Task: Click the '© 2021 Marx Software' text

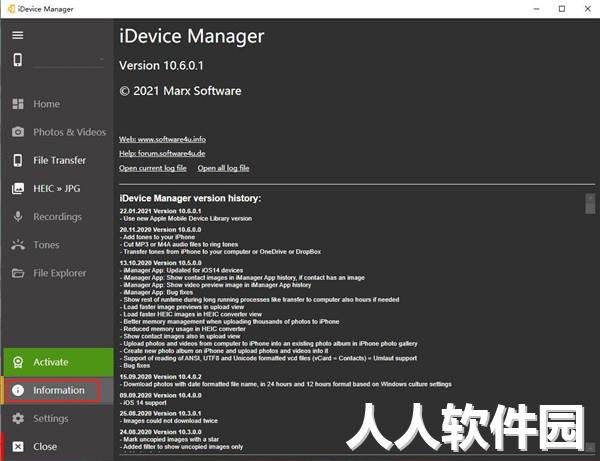Action: (x=180, y=91)
